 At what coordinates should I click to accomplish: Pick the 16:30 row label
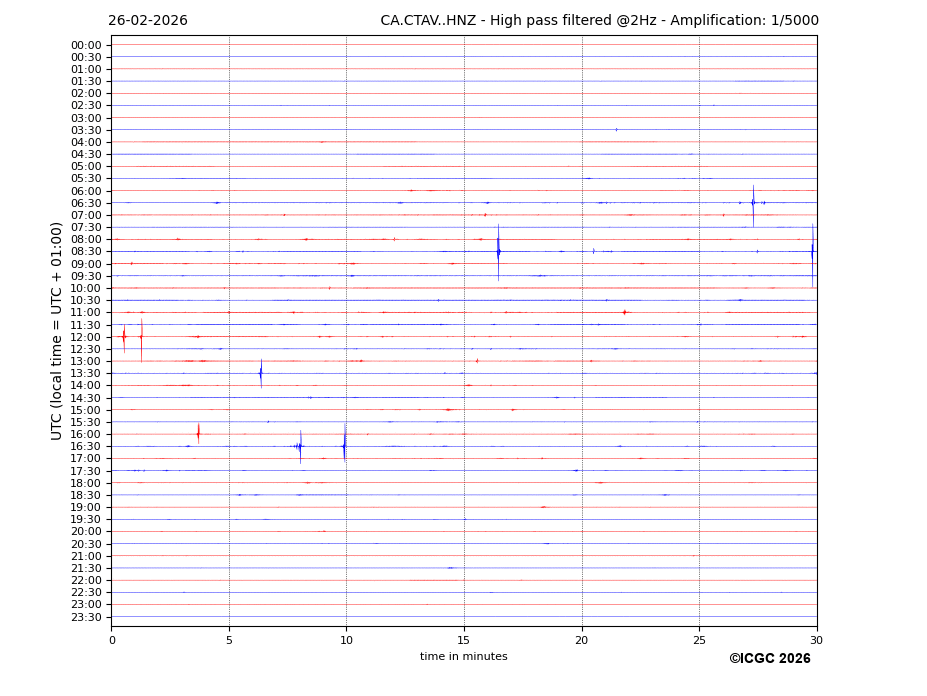click(86, 447)
